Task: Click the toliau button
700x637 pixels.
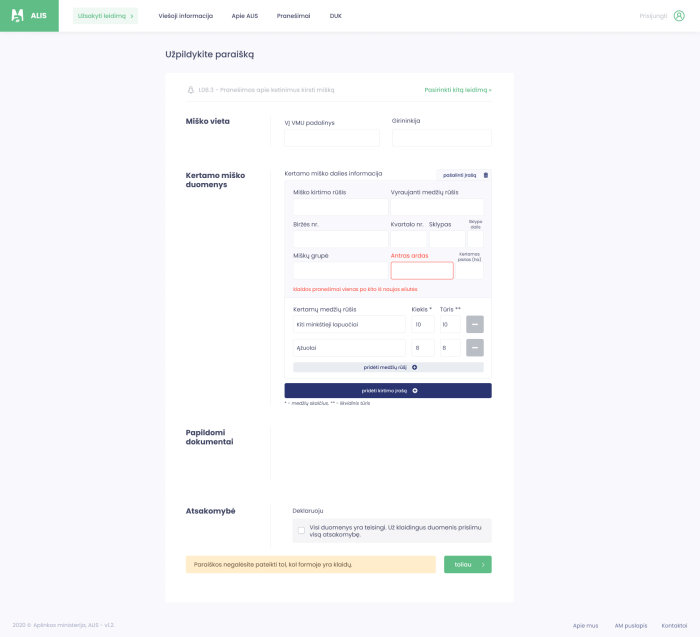Action: [467, 565]
